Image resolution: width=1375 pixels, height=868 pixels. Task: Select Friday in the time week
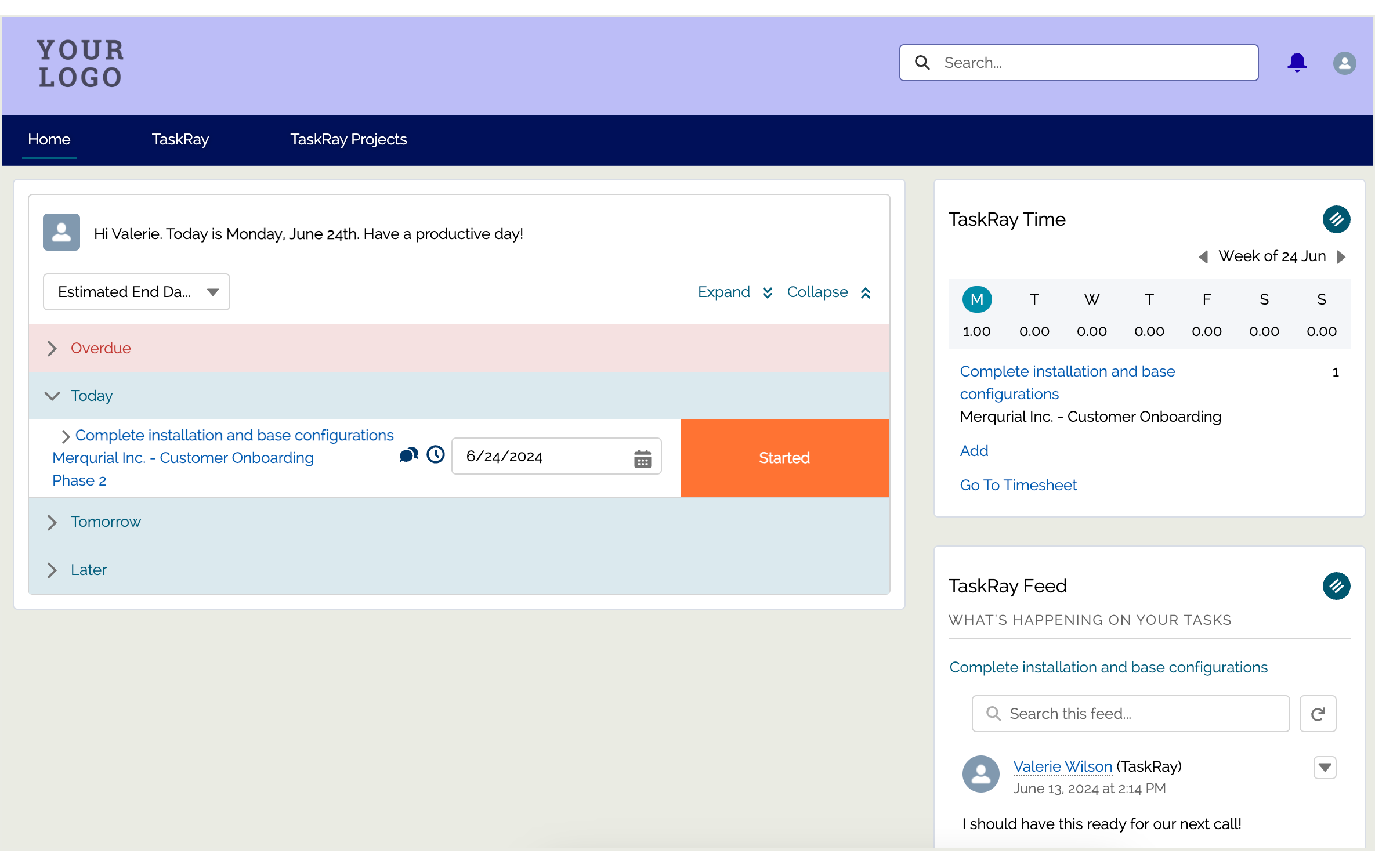pos(1206,299)
